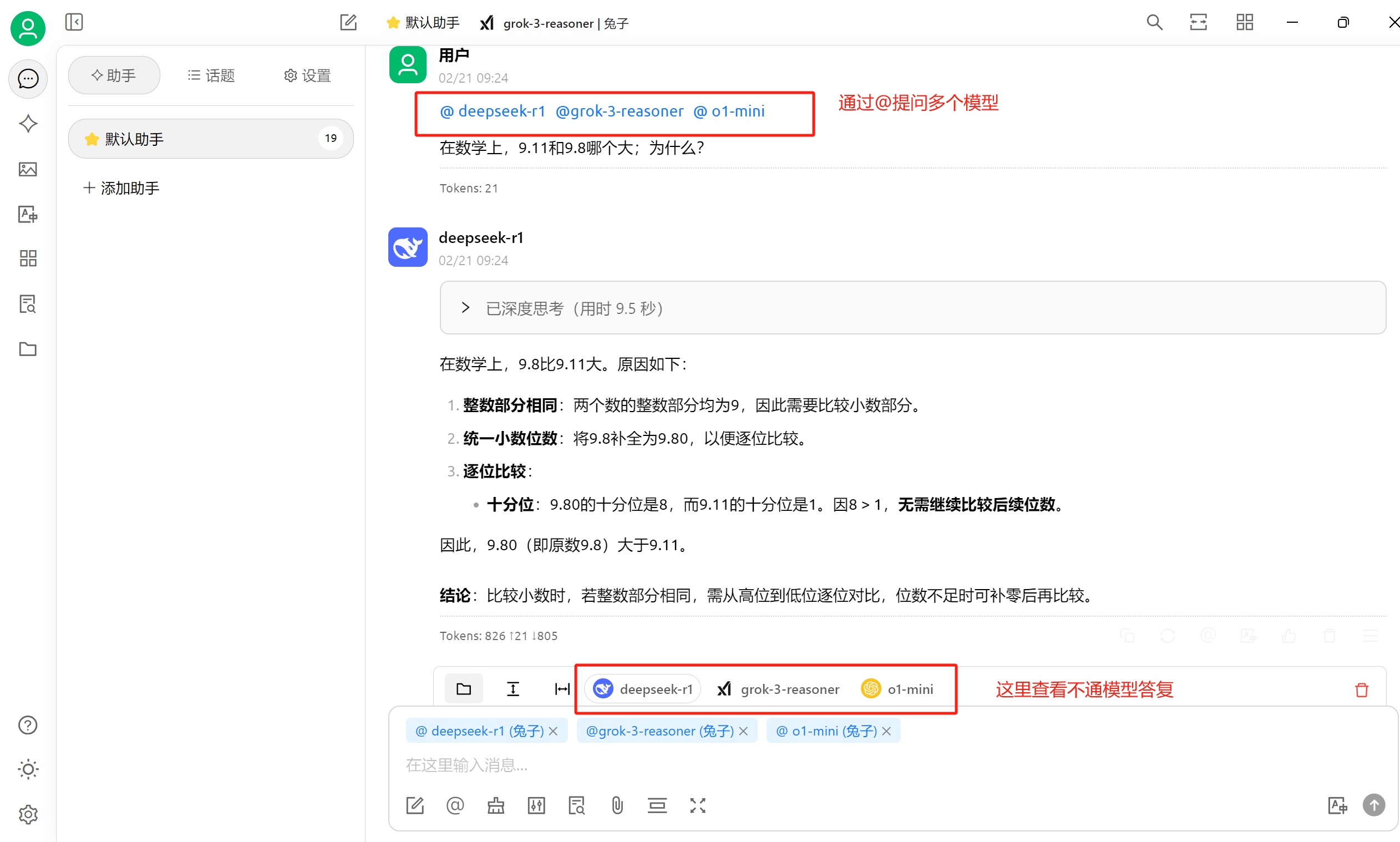Click the @ mention model icon
The height and width of the screenshot is (842, 1400).
tap(455, 805)
